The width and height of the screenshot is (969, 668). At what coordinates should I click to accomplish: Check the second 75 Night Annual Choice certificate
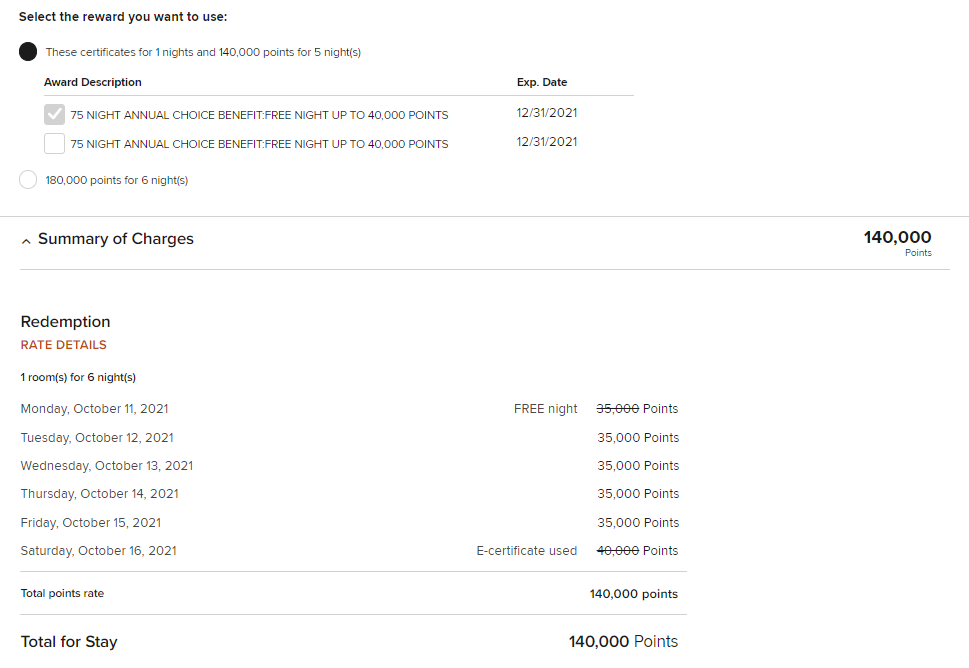click(x=55, y=144)
